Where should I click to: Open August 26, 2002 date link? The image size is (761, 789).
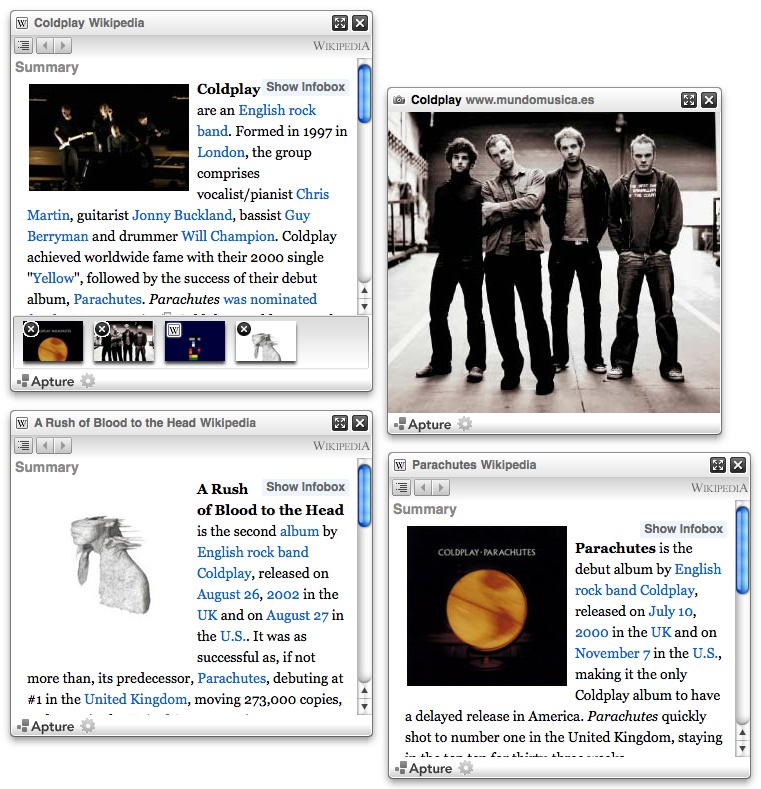pos(248,595)
